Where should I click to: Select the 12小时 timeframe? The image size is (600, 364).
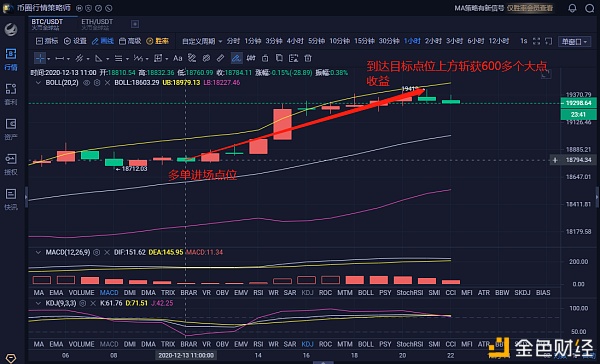pos(499,41)
